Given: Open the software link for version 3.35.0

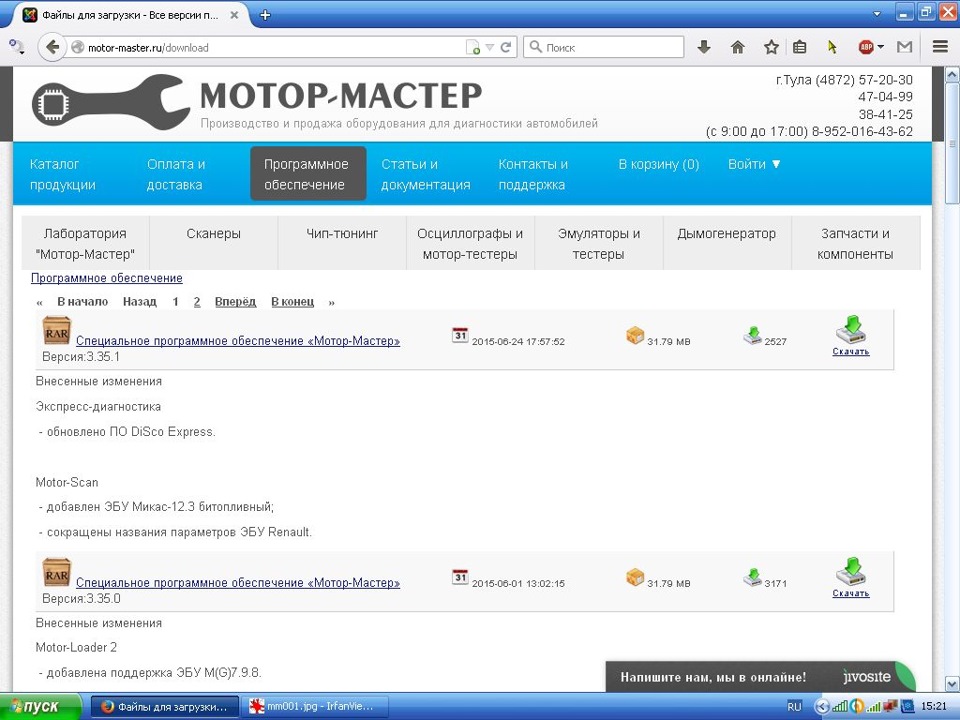Looking at the screenshot, I should [238, 583].
